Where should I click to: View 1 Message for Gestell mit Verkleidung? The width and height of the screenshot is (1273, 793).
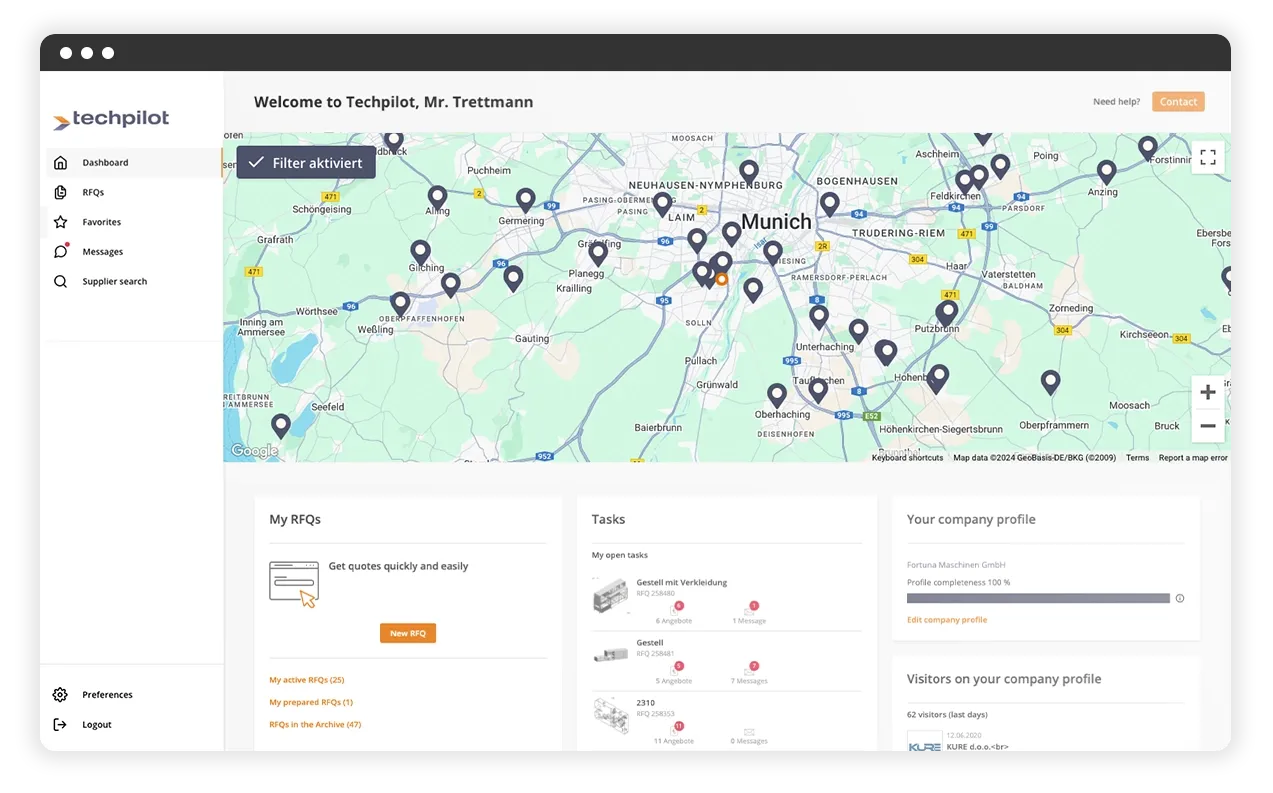pos(750,614)
